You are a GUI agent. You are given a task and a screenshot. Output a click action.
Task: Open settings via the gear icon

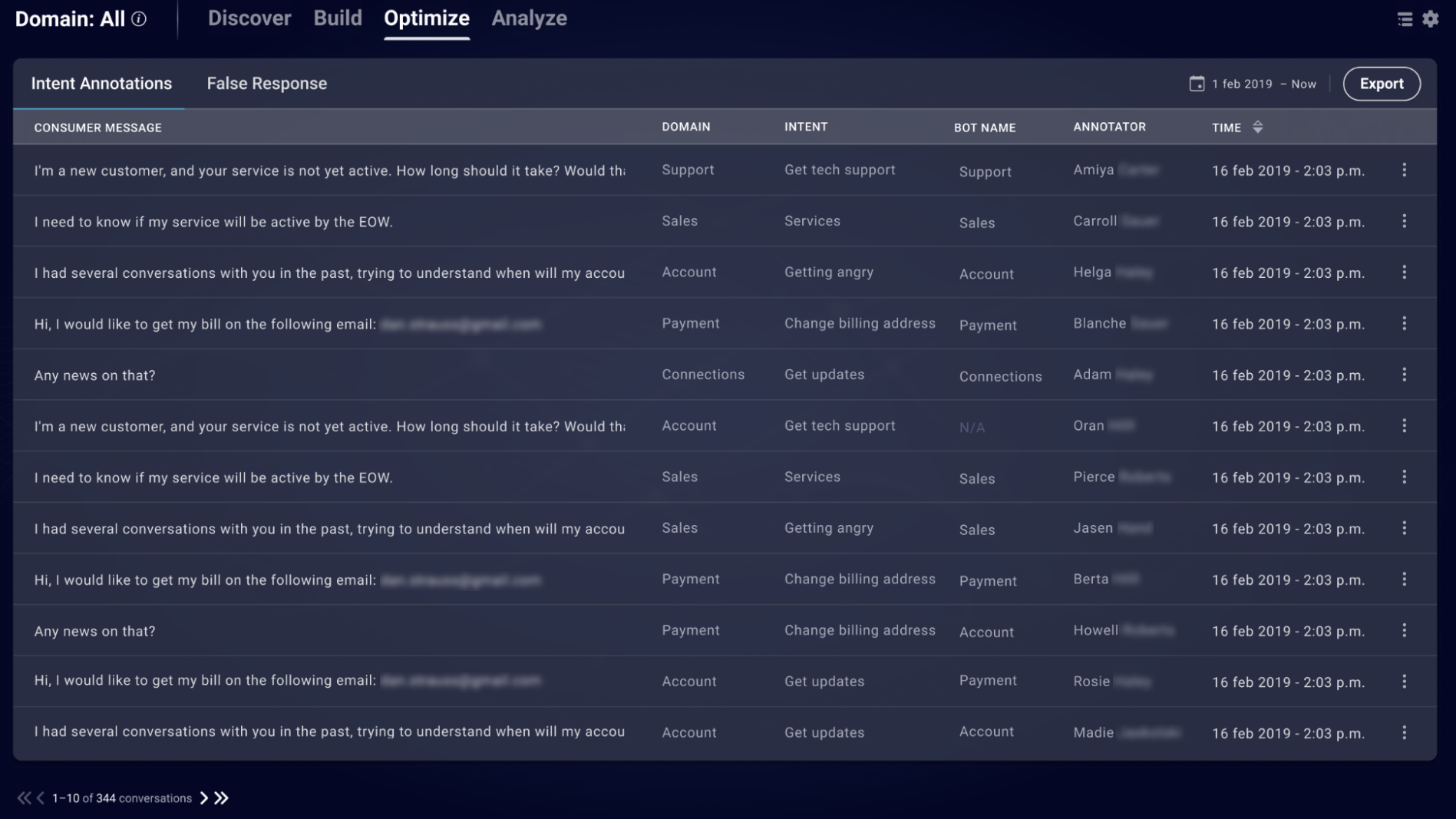1430,18
